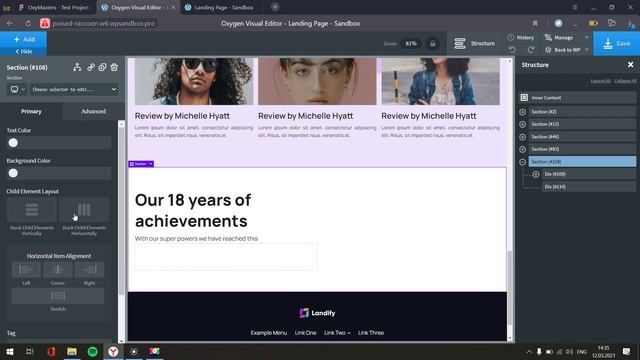Open a new browser tab
Image resolution: width=640 pixels, height=360 pixels.
(275, 7)
